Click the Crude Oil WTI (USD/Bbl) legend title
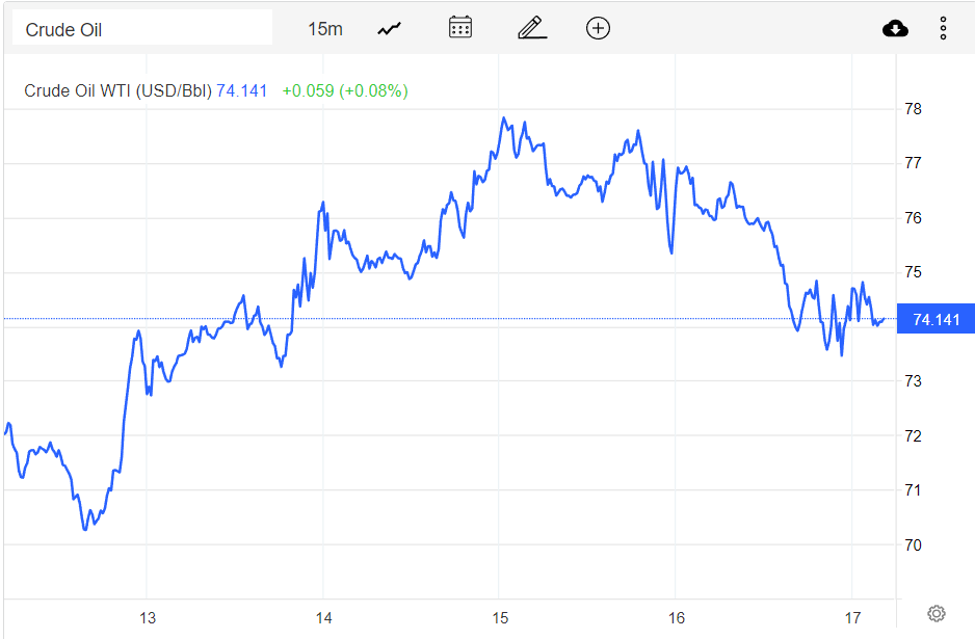The width and height of the screenshot is (977, 639). 118,91
